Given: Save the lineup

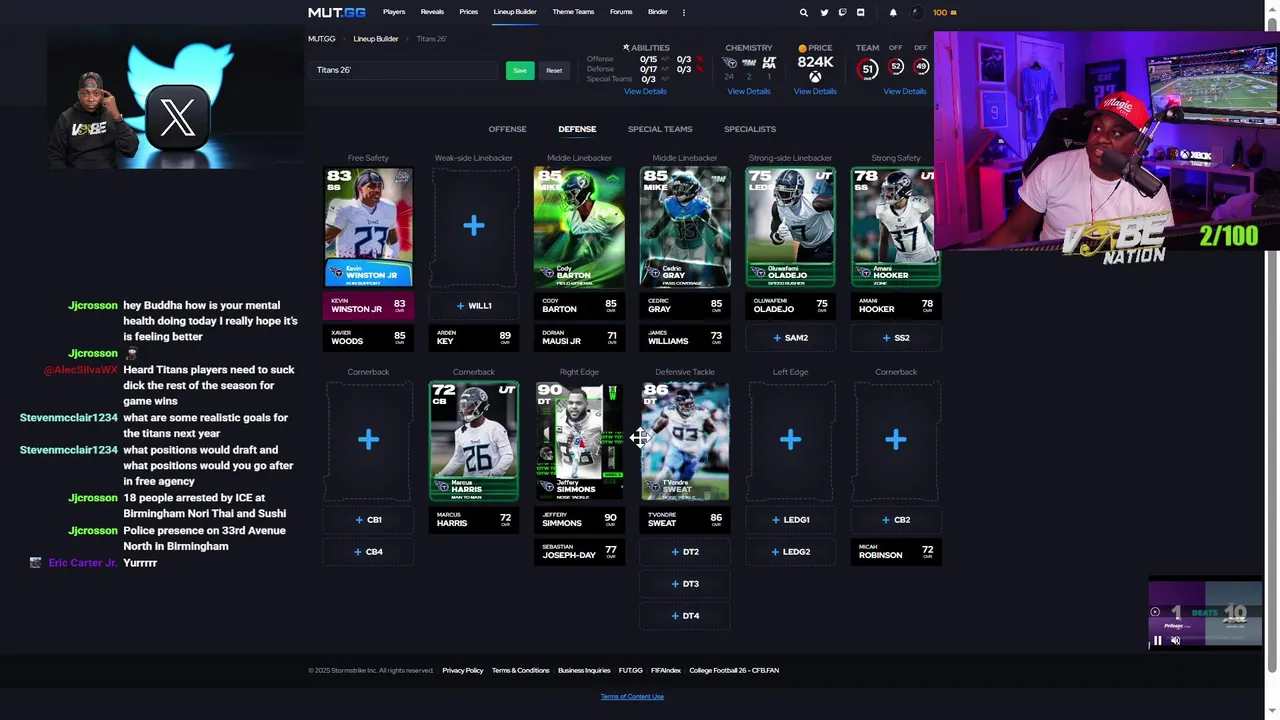Looking at the screenshot, I should point(520,70).
